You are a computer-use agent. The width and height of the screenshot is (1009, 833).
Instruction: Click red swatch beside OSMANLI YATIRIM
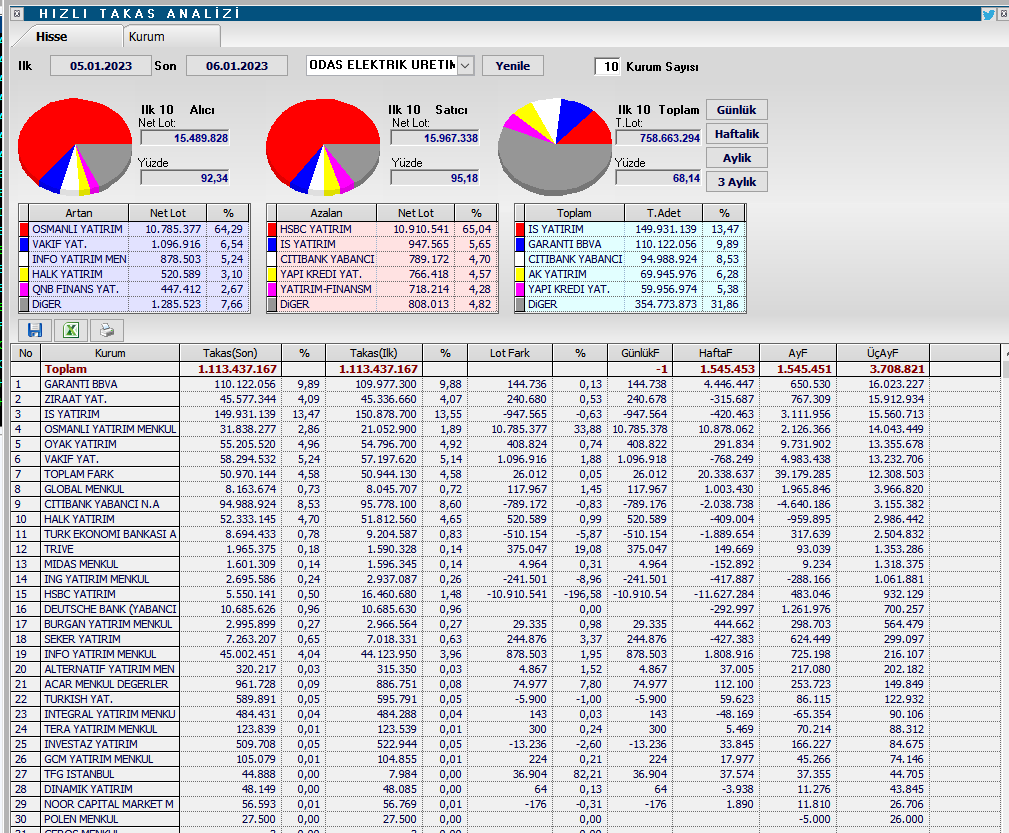pyautogui.click(x=24, y=229)
